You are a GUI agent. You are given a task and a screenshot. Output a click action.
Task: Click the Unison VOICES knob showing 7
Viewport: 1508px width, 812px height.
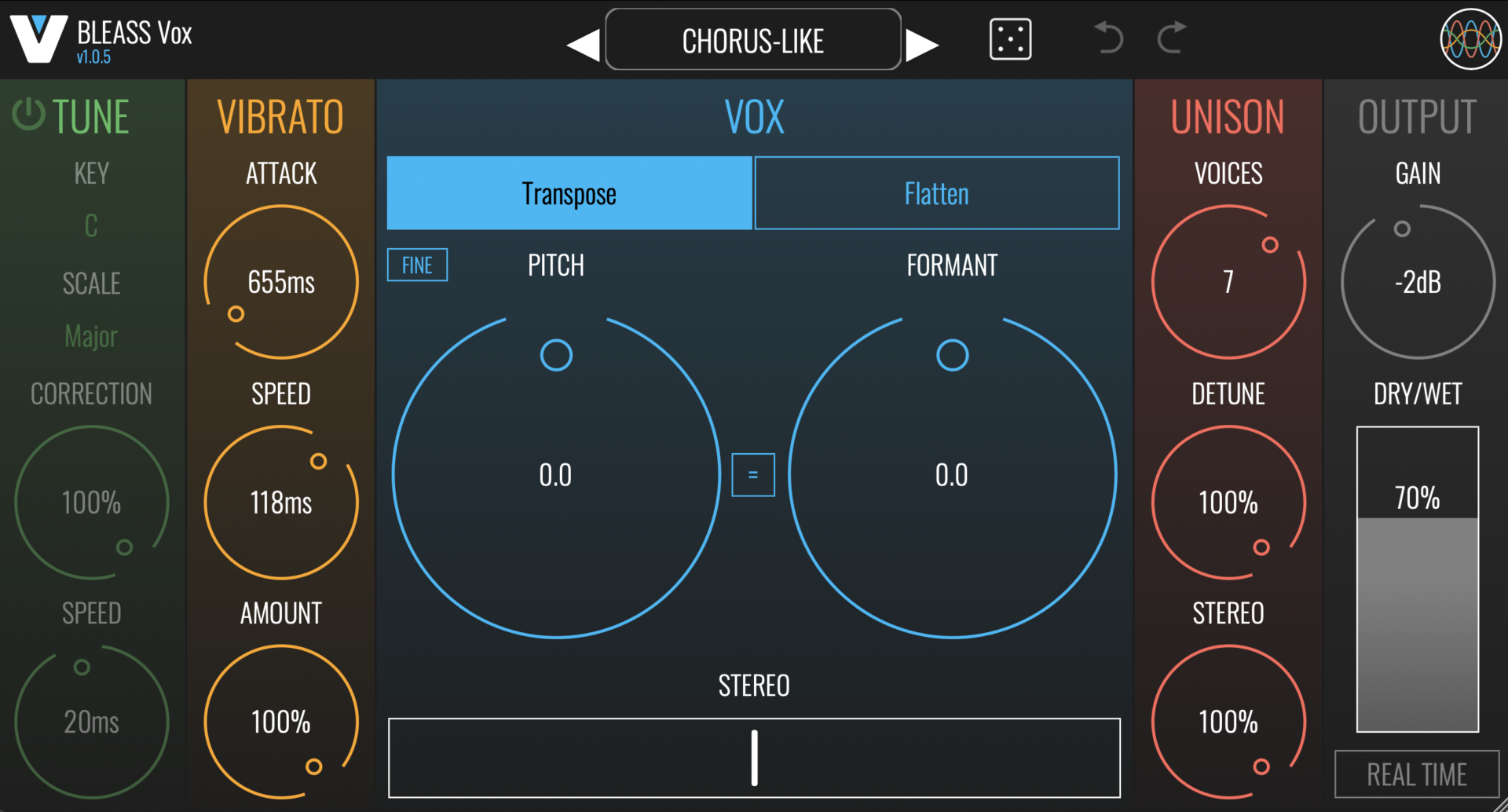[x=1228, y=282]
